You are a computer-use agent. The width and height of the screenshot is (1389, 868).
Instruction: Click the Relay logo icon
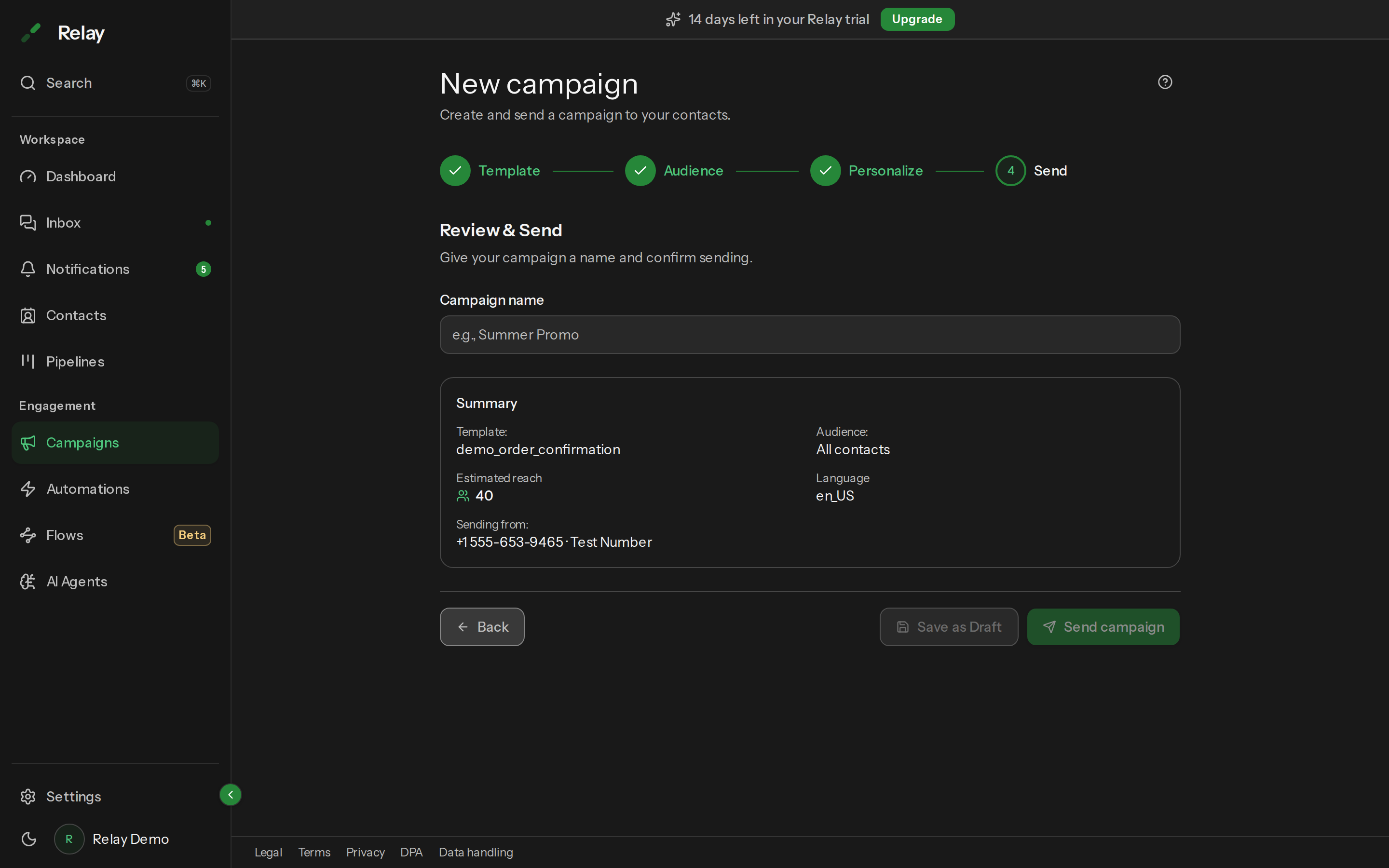[x=31, y=33]
